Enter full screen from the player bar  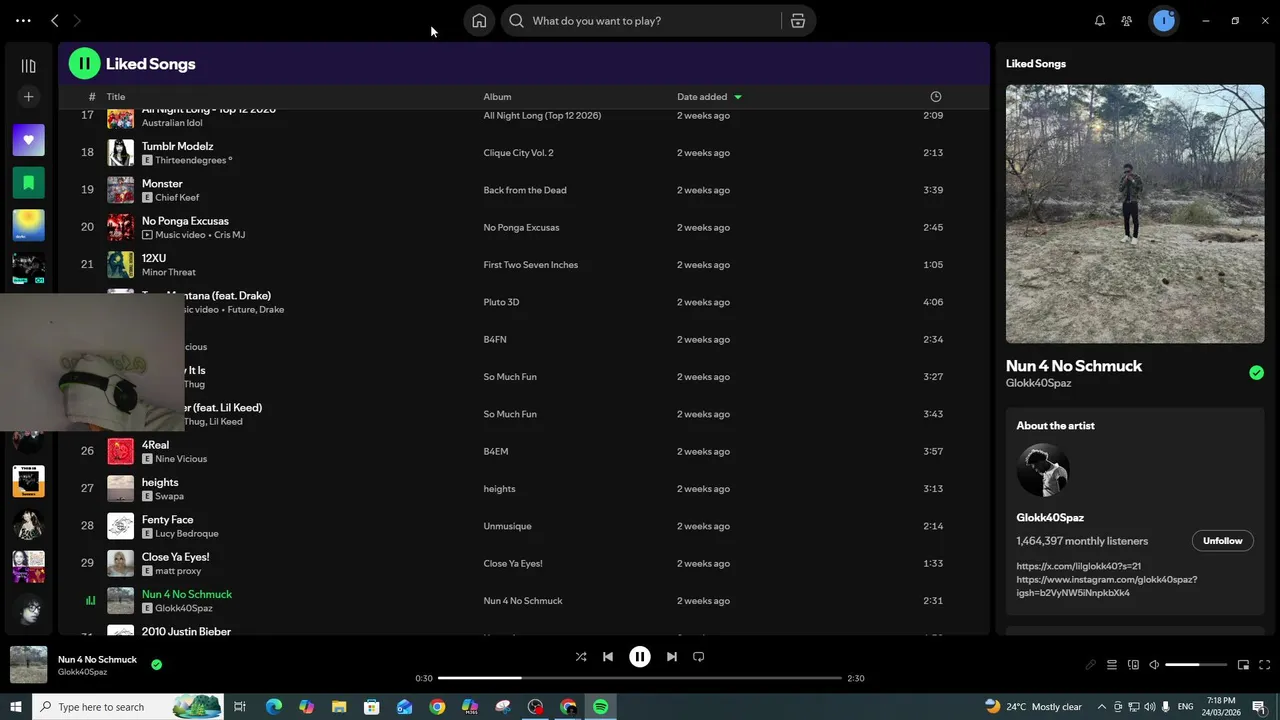click(x=1265, y=665)
